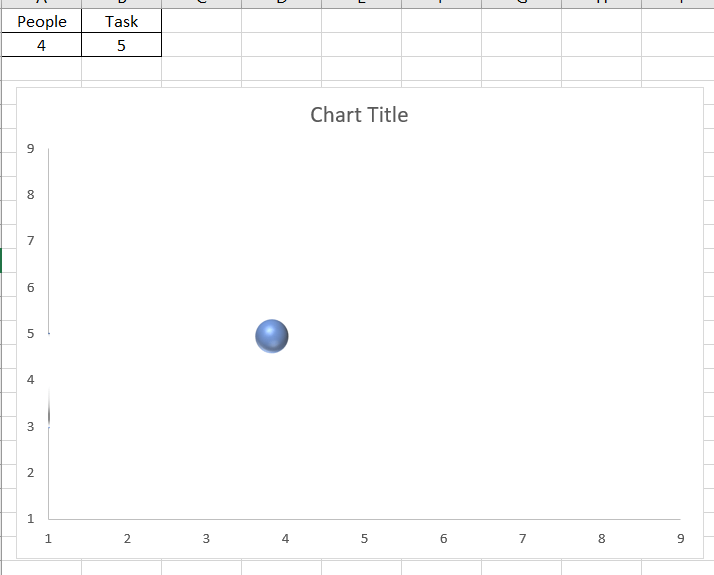Click the horizontal axis label 5
This screenshot has height=575, width=714.
[364, 539]
